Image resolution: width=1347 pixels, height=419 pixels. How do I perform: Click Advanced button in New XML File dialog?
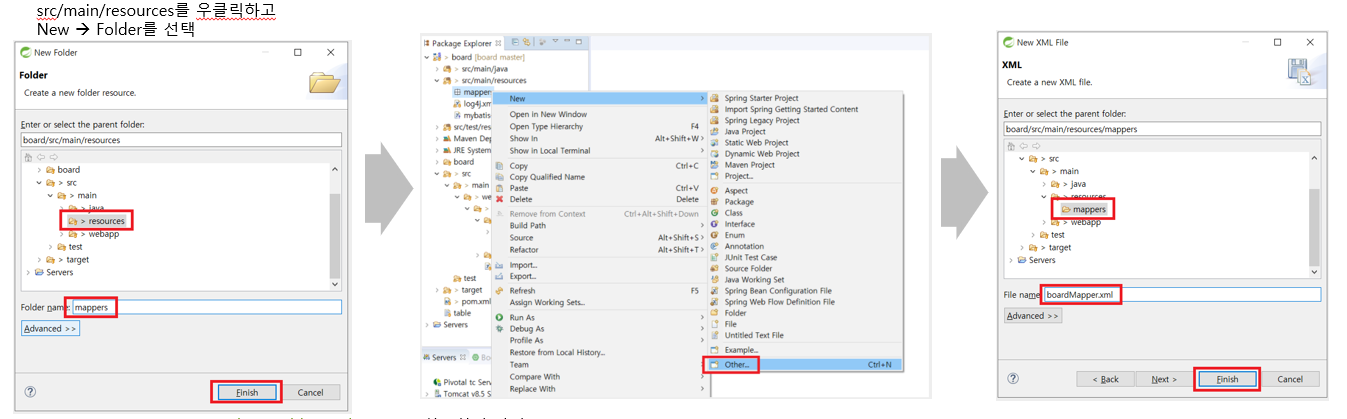point(1033,315)
